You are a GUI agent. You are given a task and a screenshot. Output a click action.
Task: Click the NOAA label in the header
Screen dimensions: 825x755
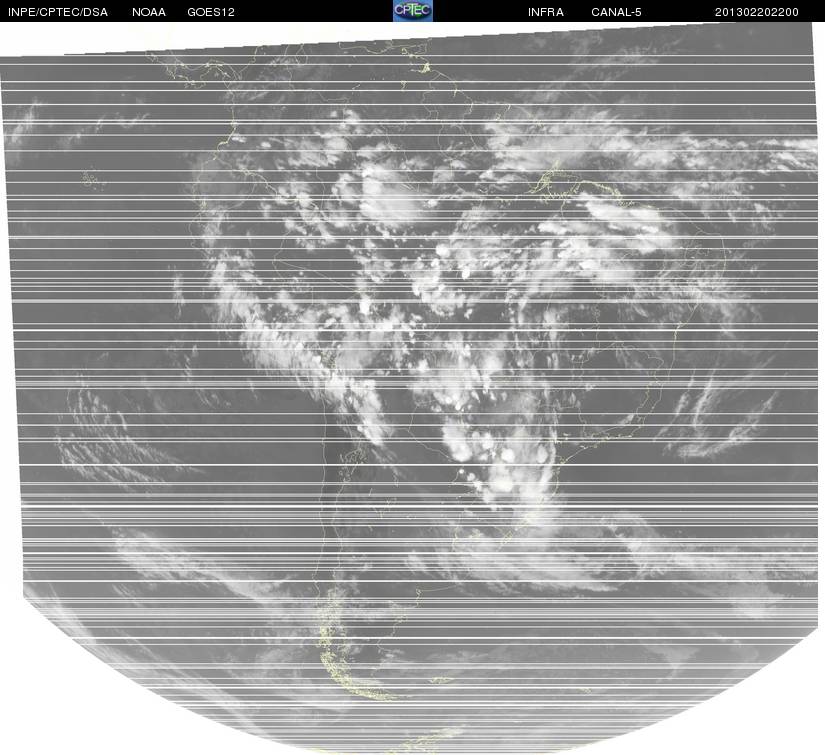(149, 12)
